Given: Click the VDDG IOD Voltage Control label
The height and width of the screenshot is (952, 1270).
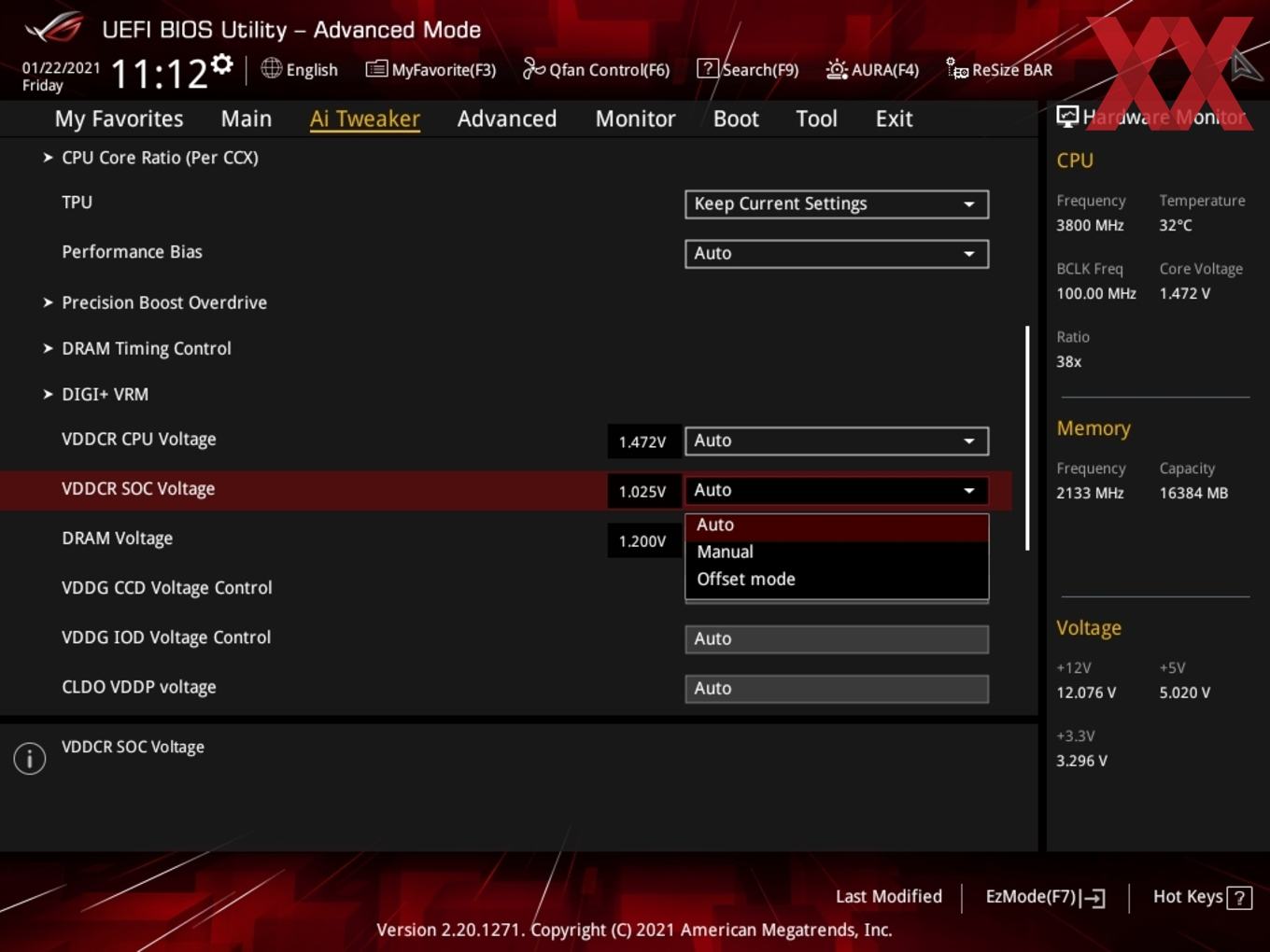Looking at the screenshot, I should point(166,637).
